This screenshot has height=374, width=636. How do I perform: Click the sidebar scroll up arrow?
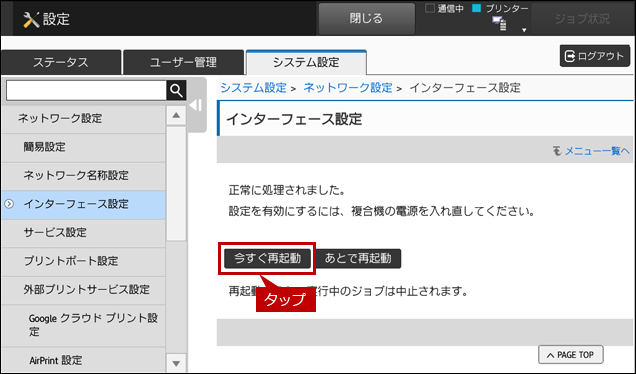click(x=176, y=116)
